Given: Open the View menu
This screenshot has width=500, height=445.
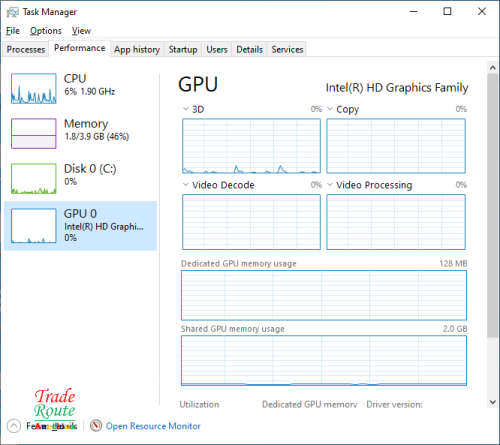Looking at the screenshot, I should (x=81, y=31).
